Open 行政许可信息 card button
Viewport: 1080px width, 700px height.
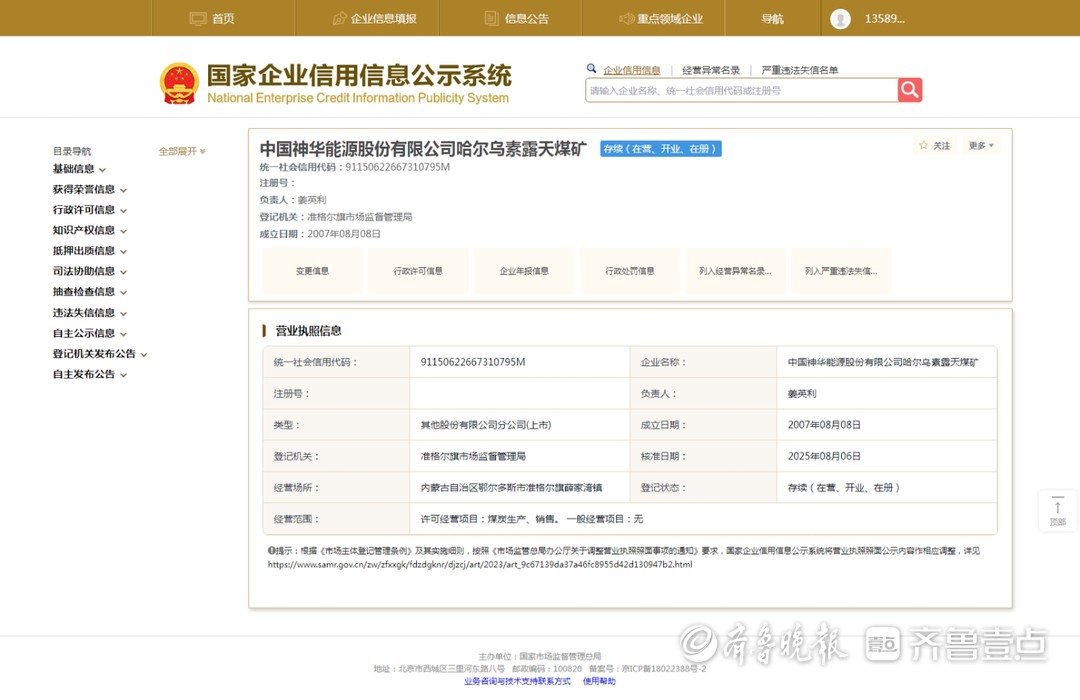418,271
